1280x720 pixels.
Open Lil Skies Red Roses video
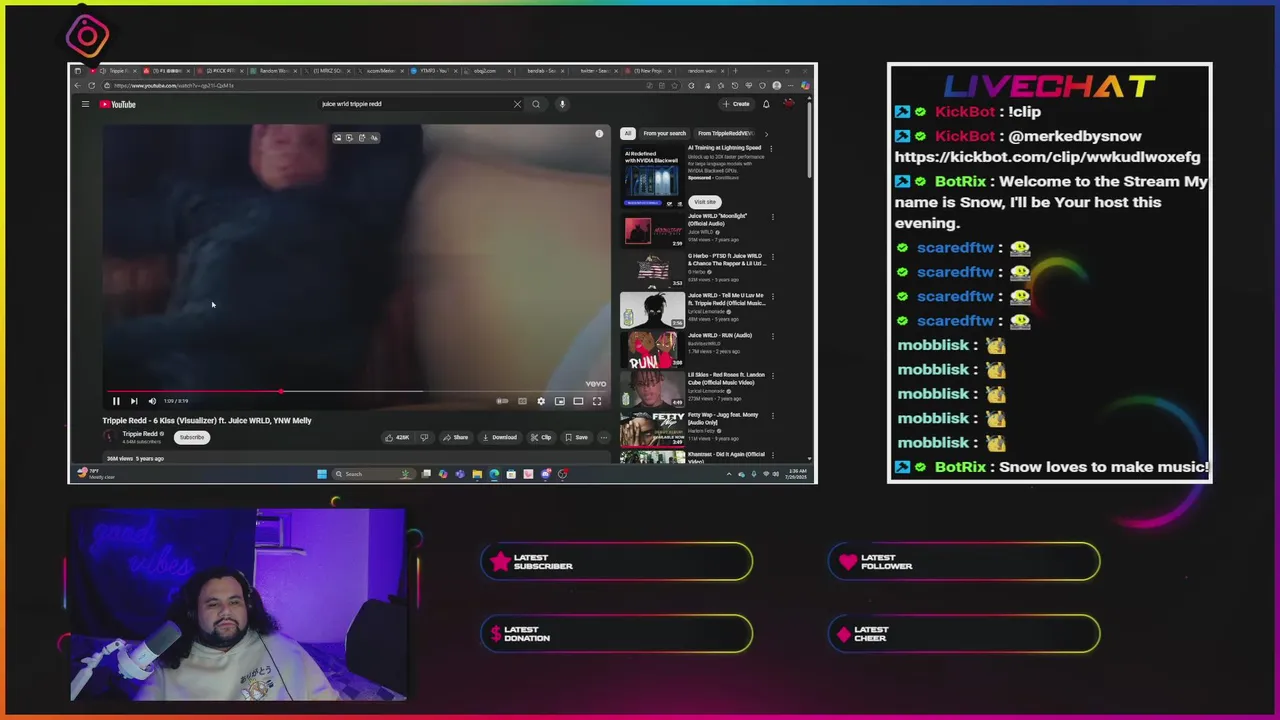652,390
